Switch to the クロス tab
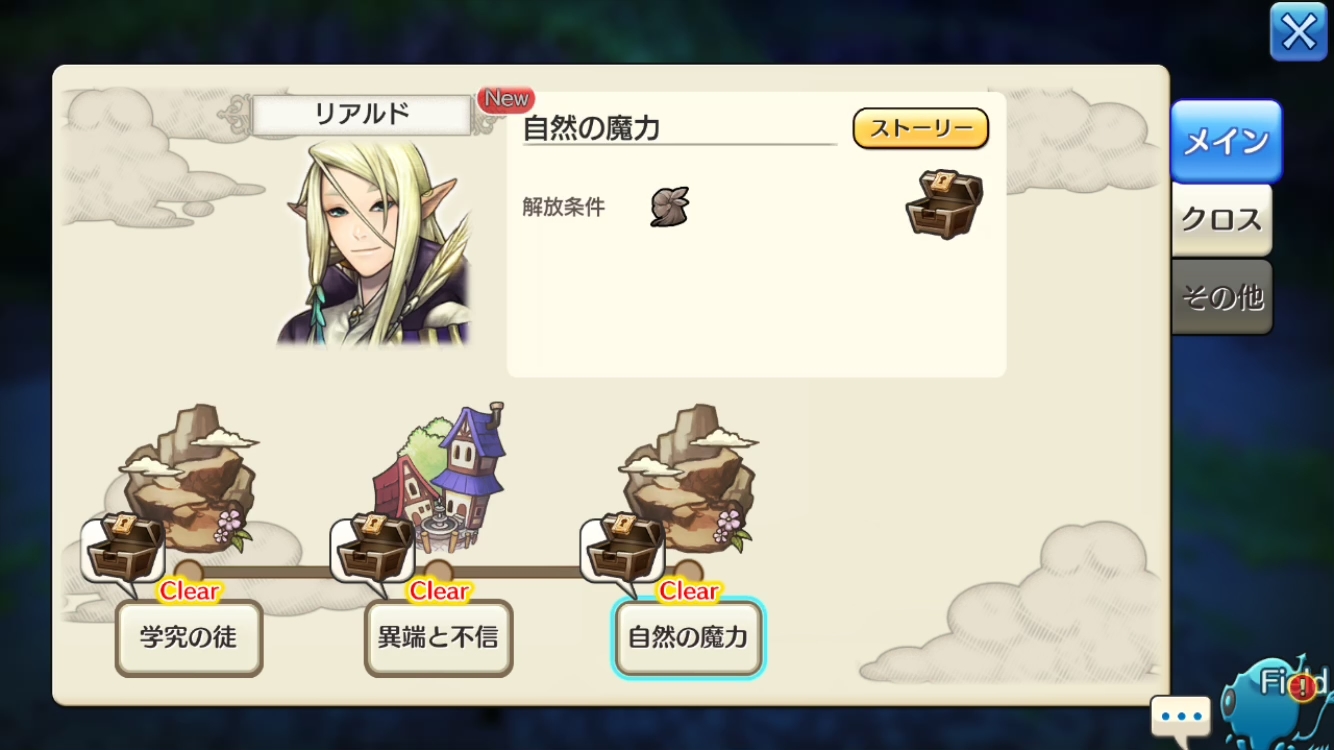1334x750 pixels. pyautogui.click(x=1222, y=220)
